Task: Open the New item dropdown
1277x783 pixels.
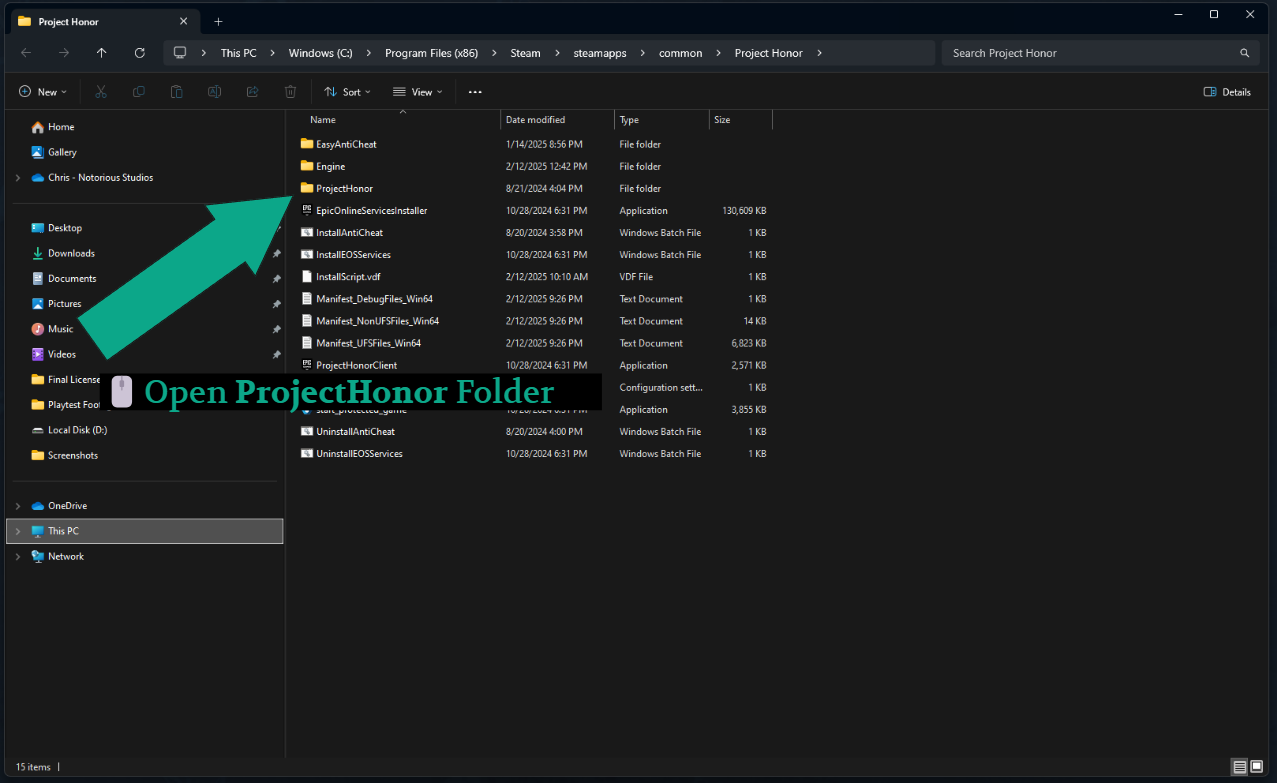Action: 43,92
